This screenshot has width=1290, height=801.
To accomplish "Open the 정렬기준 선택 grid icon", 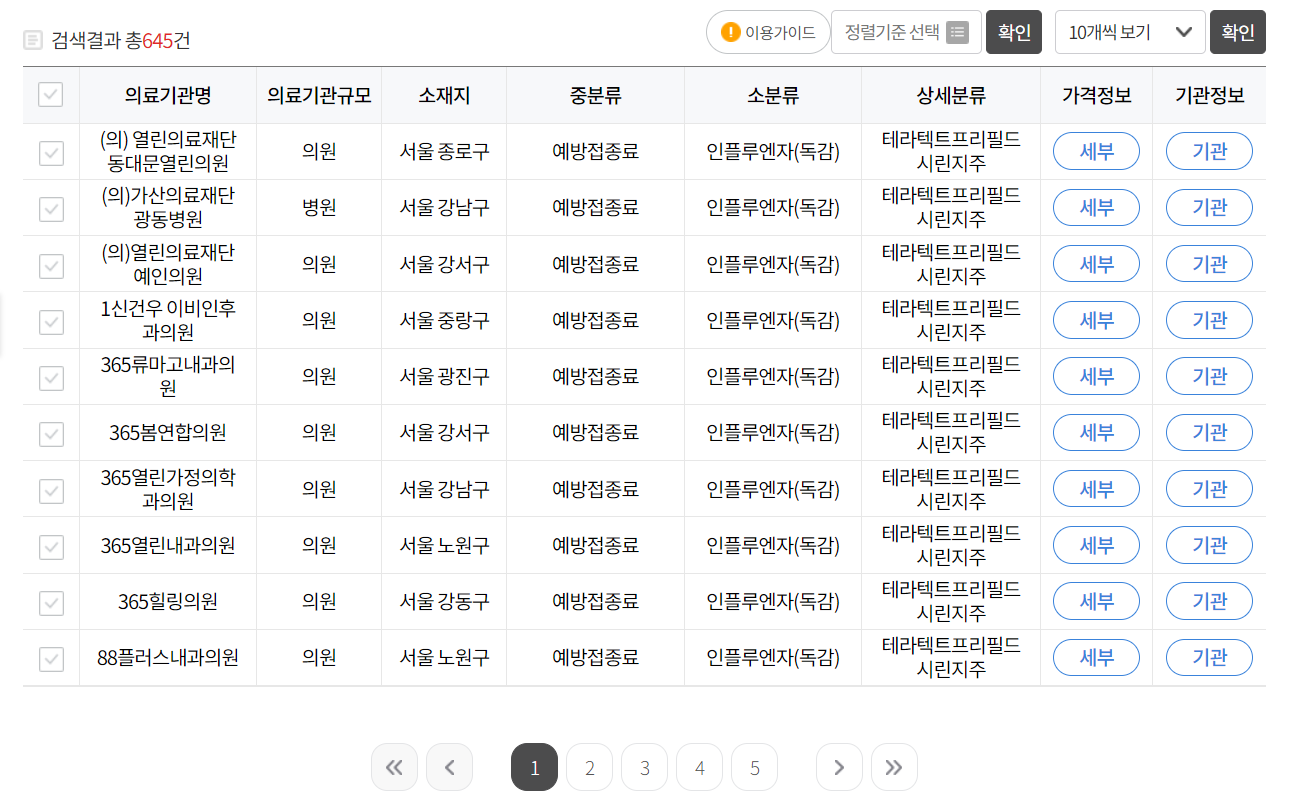I will pos(957,32).
